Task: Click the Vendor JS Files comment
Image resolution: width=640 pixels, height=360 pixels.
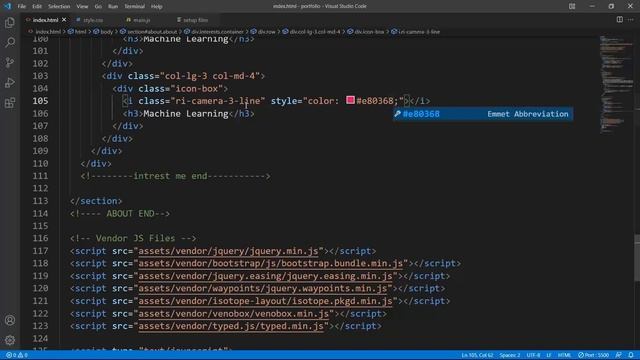Action: point(133,238)
